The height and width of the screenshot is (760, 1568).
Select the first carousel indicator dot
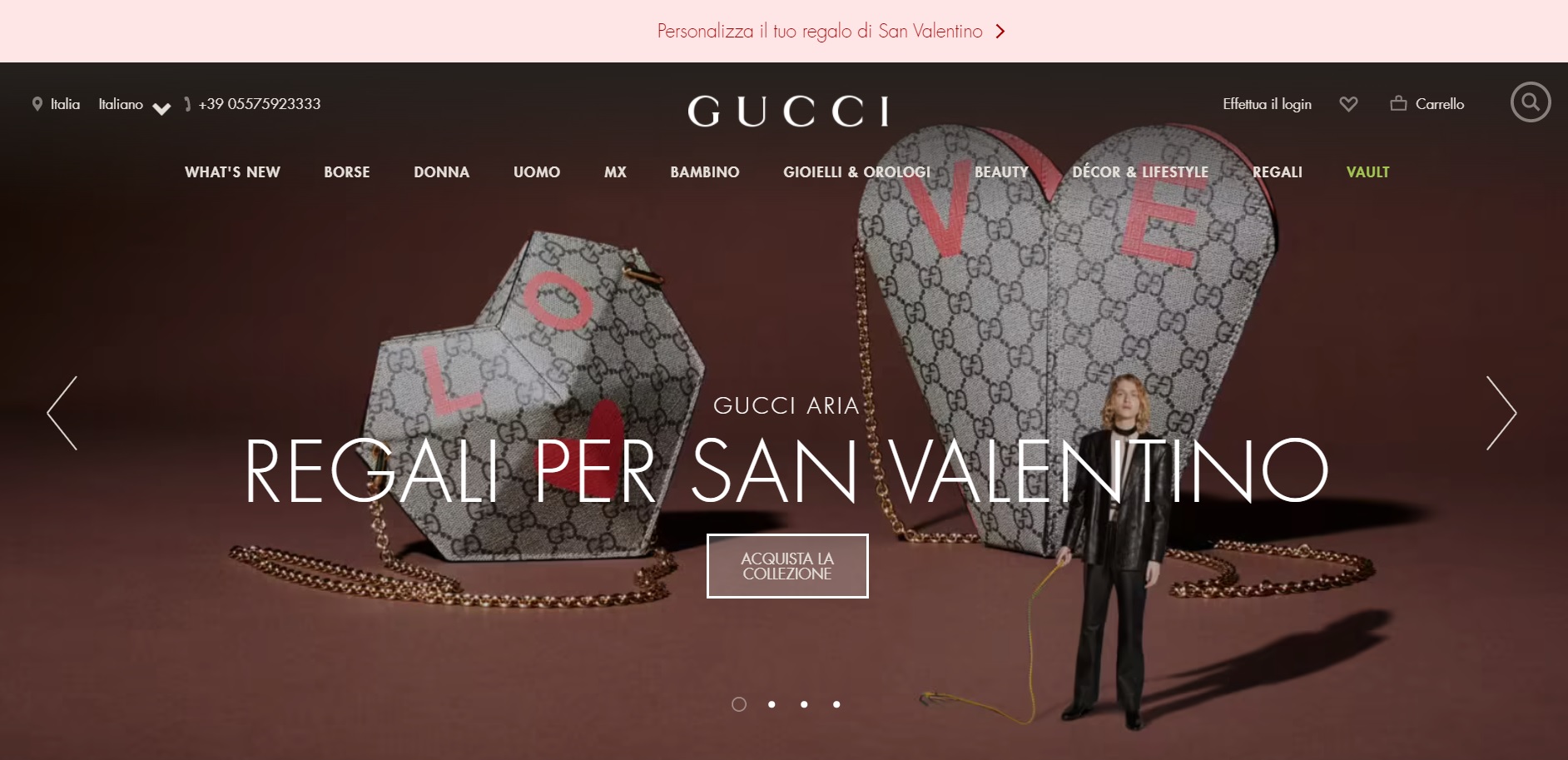coord(739,704)
